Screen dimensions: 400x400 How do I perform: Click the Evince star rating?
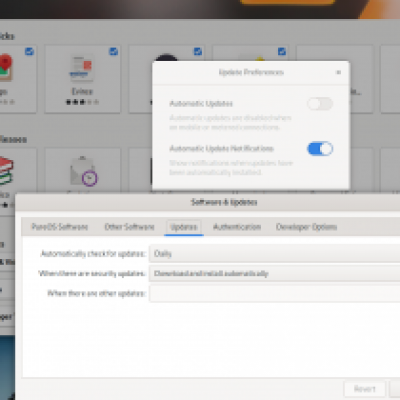(x=82, y=102)
